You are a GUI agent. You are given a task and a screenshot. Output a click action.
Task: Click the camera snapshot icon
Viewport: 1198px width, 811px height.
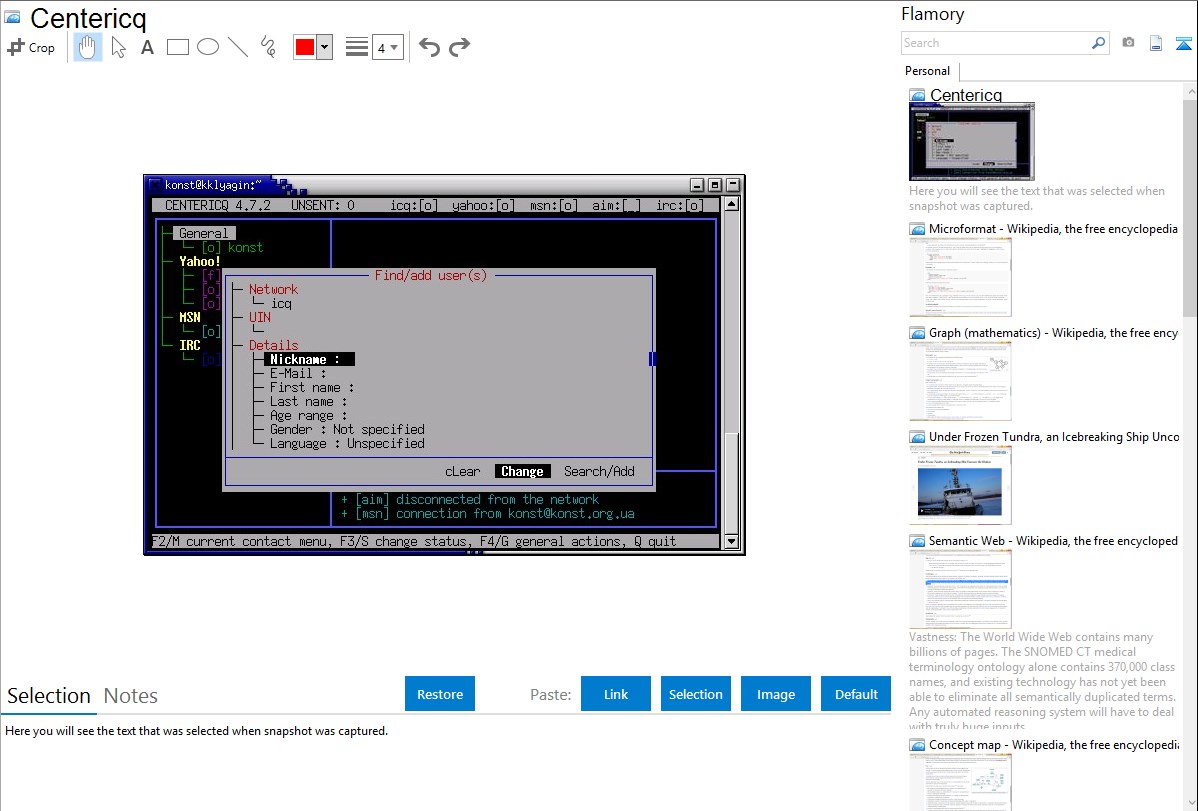coord(1128,43)
